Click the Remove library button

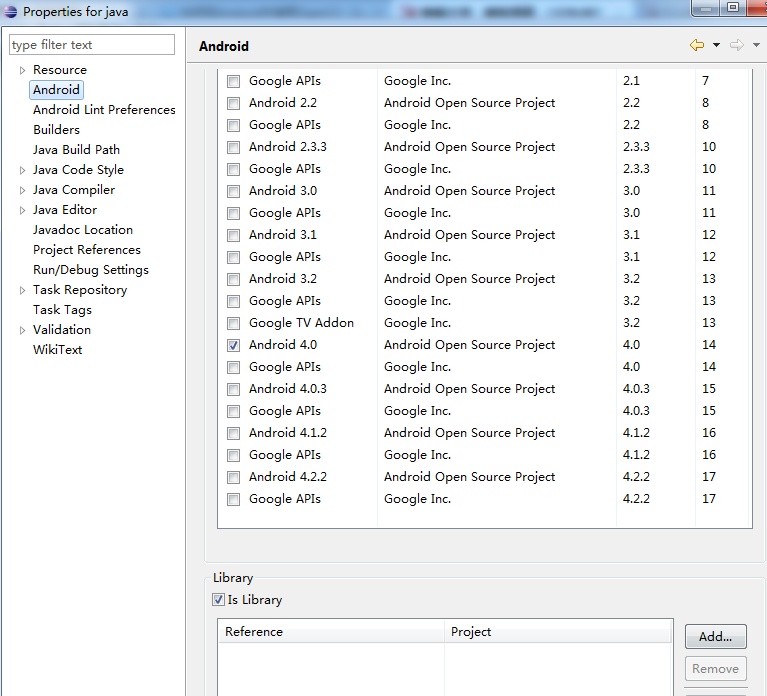coord(716,669)
